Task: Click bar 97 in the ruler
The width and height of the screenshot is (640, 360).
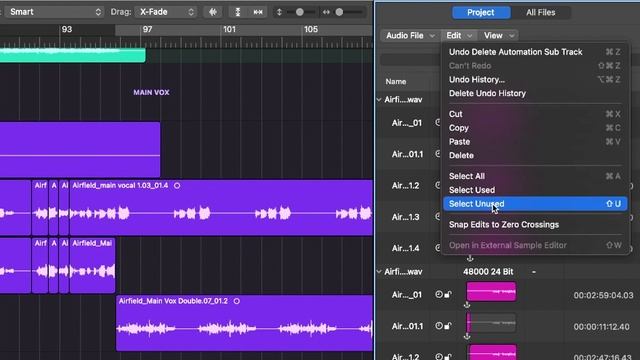Action: (x=147, y=29)
